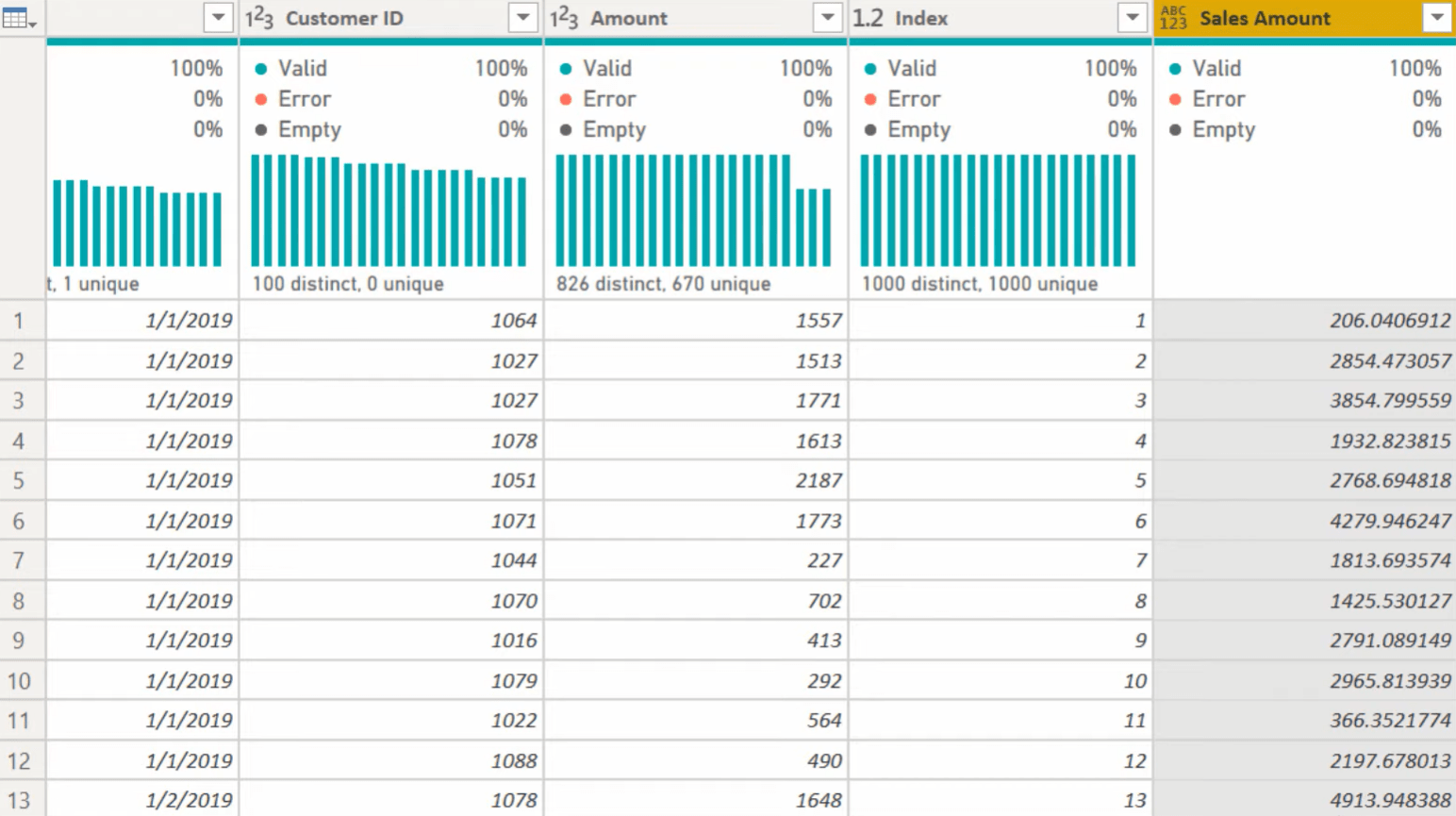
Task: Select Sales Amount cell 2197.678013
Action: pos(1305,760)
